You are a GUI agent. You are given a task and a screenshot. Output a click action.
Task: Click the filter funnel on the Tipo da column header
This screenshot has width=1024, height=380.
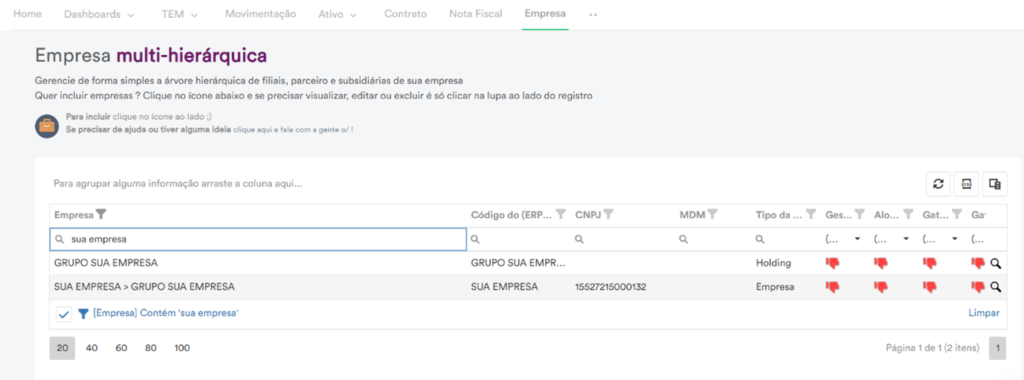pos(810,214)
